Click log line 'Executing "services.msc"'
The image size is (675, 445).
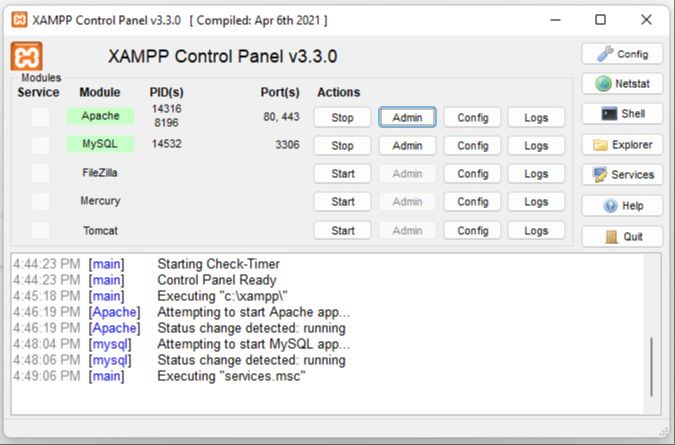coord(231,376)
